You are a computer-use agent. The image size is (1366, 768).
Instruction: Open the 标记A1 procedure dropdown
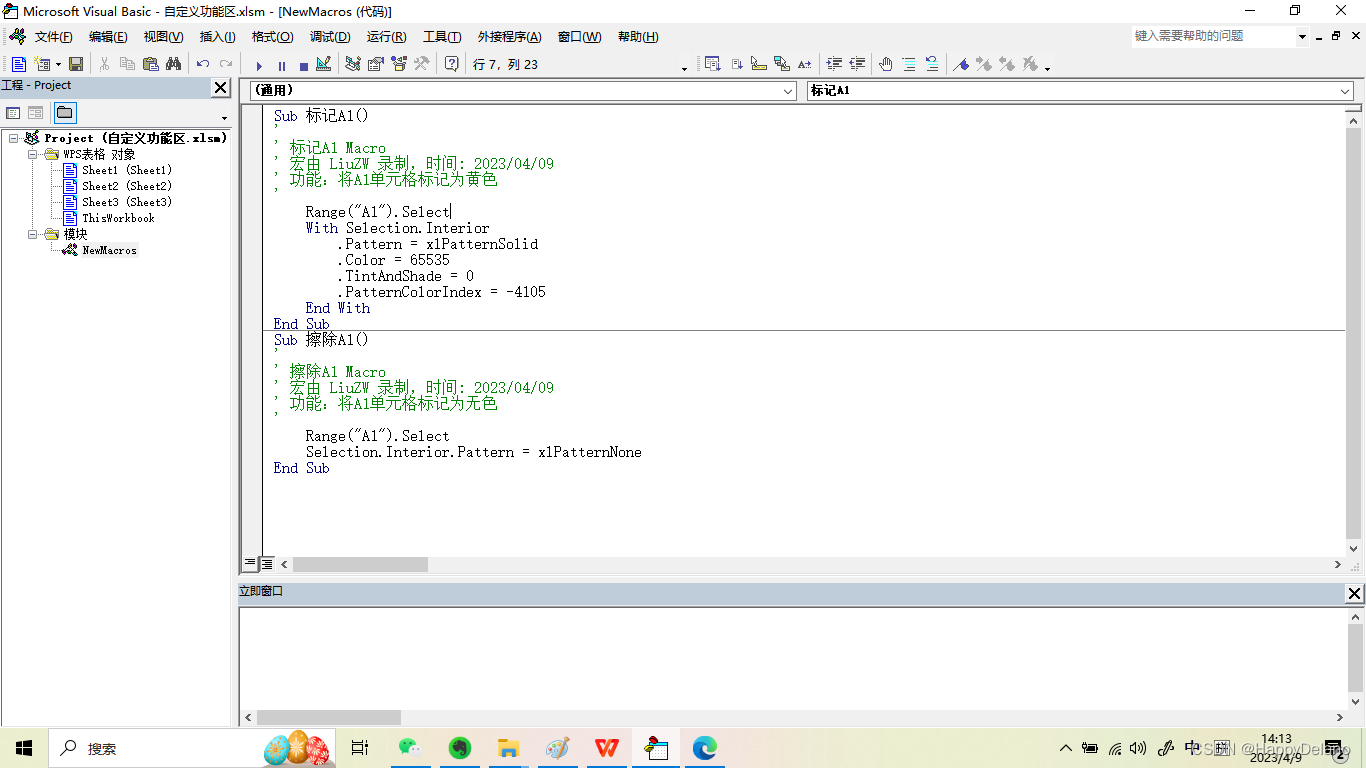point(1344,91)
